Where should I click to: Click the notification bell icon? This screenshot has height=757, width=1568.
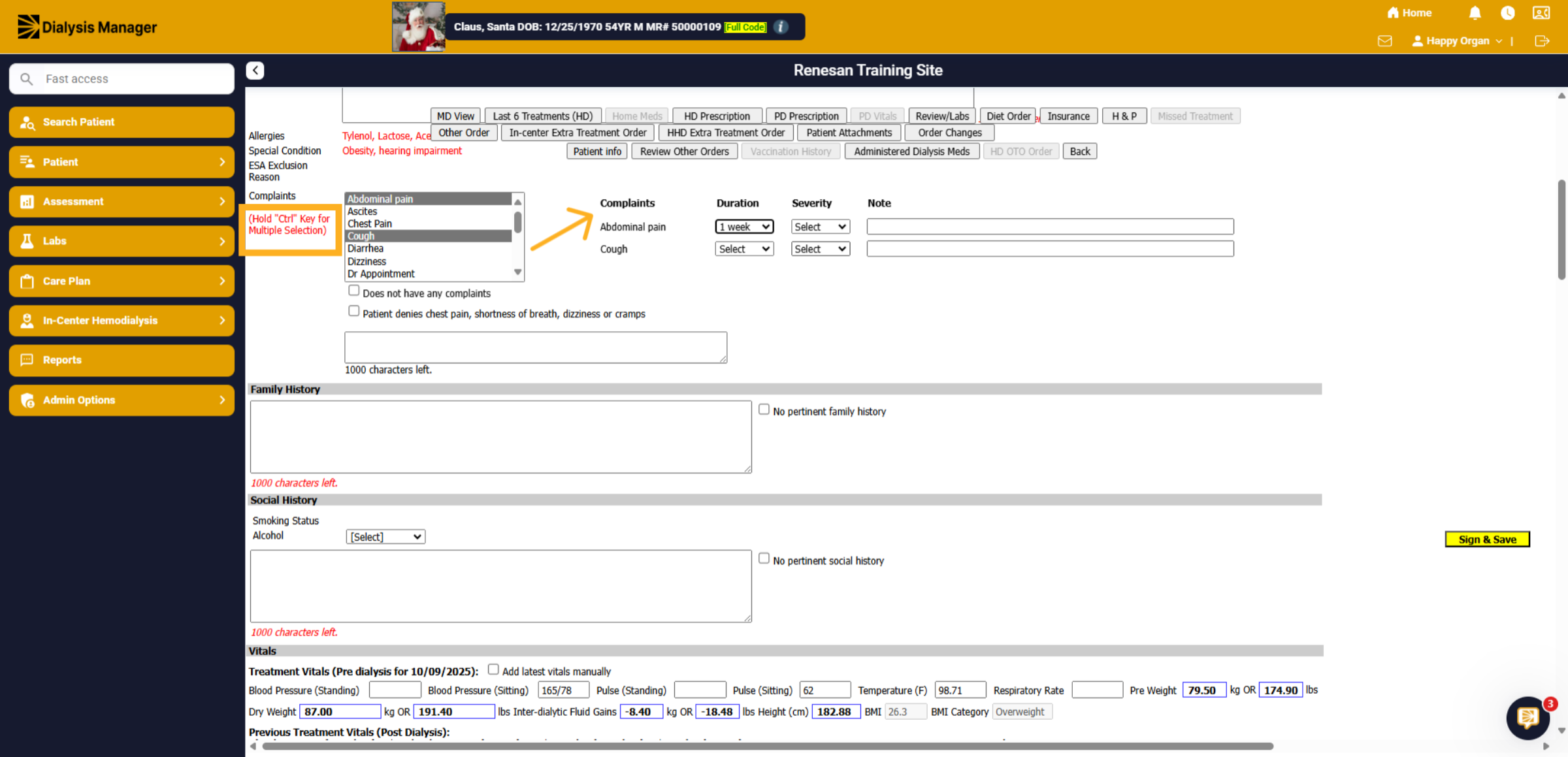click(1475, 13)
